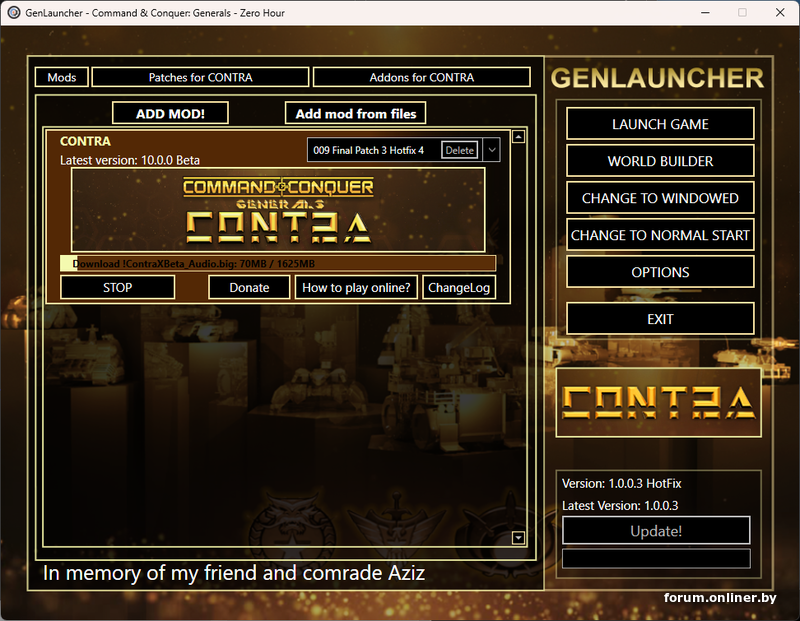Click Add mod from files
Viewport: 800px width, 621px height.
pos(356,113)
